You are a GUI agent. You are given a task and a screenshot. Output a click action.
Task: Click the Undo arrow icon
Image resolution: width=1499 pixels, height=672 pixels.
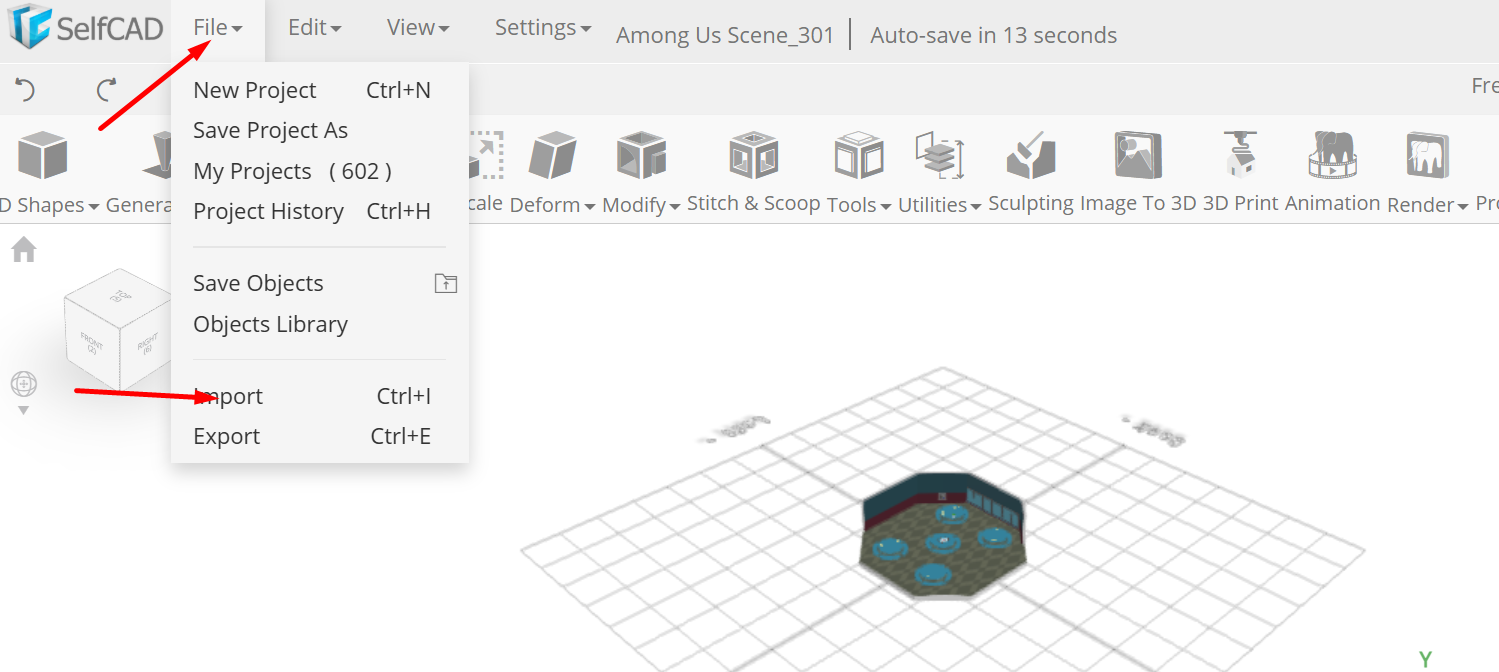tap(25, 90)
